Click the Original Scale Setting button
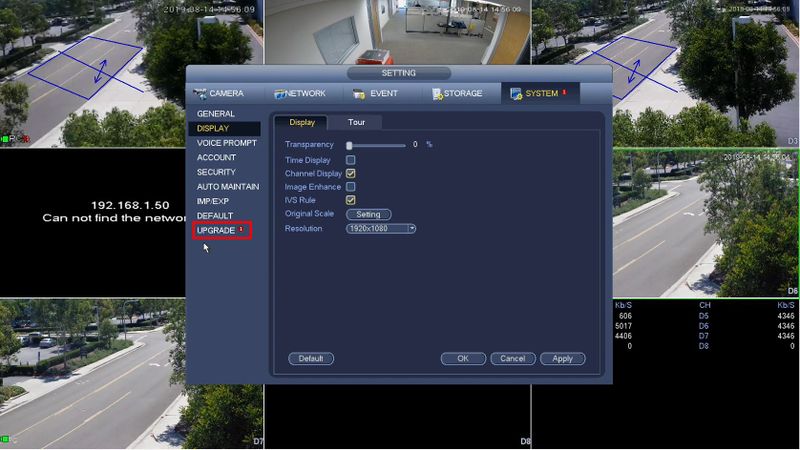Image resolution: width=800 pixels, height=450 pixels. point(368,214)
